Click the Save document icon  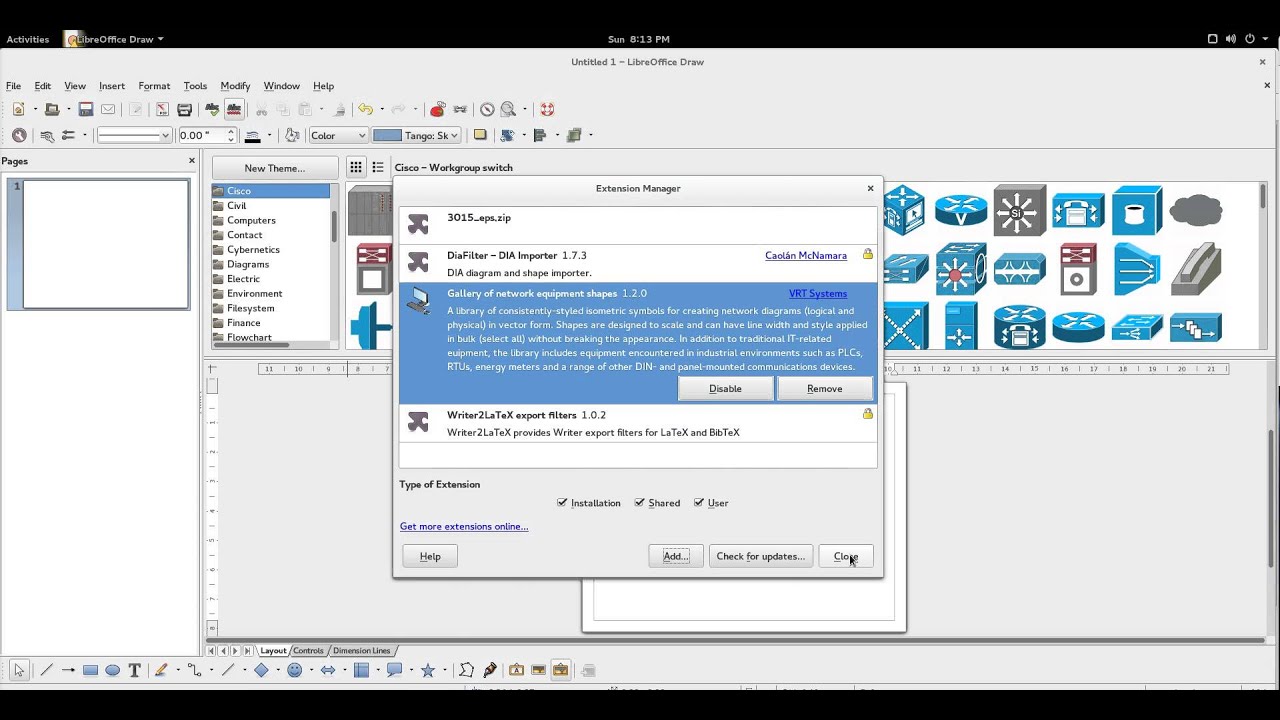pyautogui.click(x=86, y=109)
